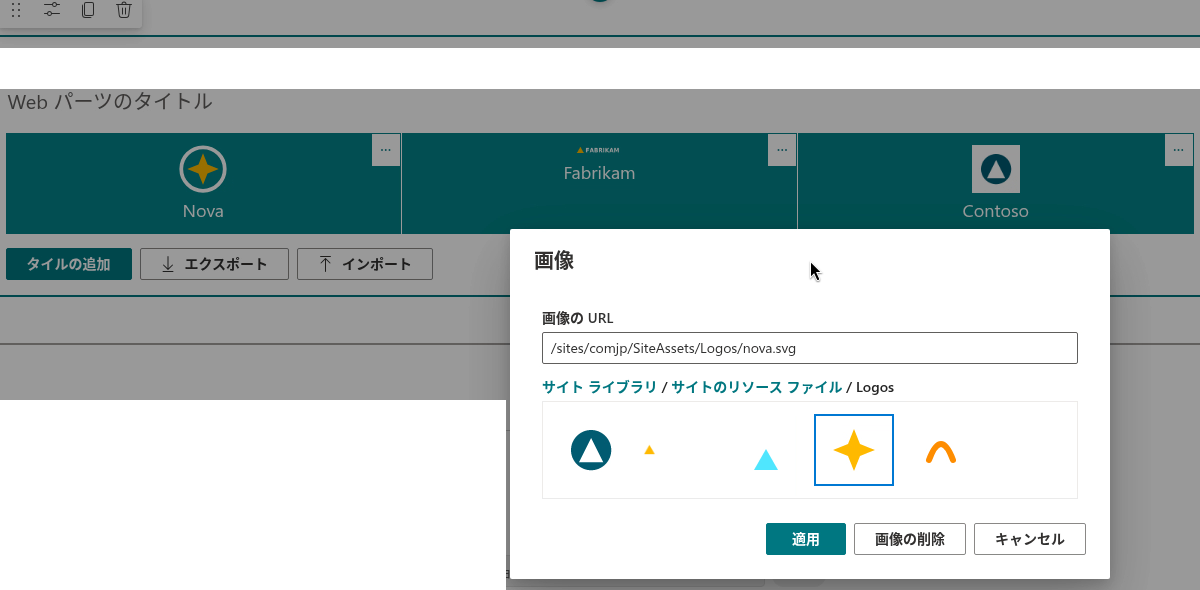The image size is (1200, 590).
Task: Choose the yellow four-point star thumbnail
Action: click(854, 450)
